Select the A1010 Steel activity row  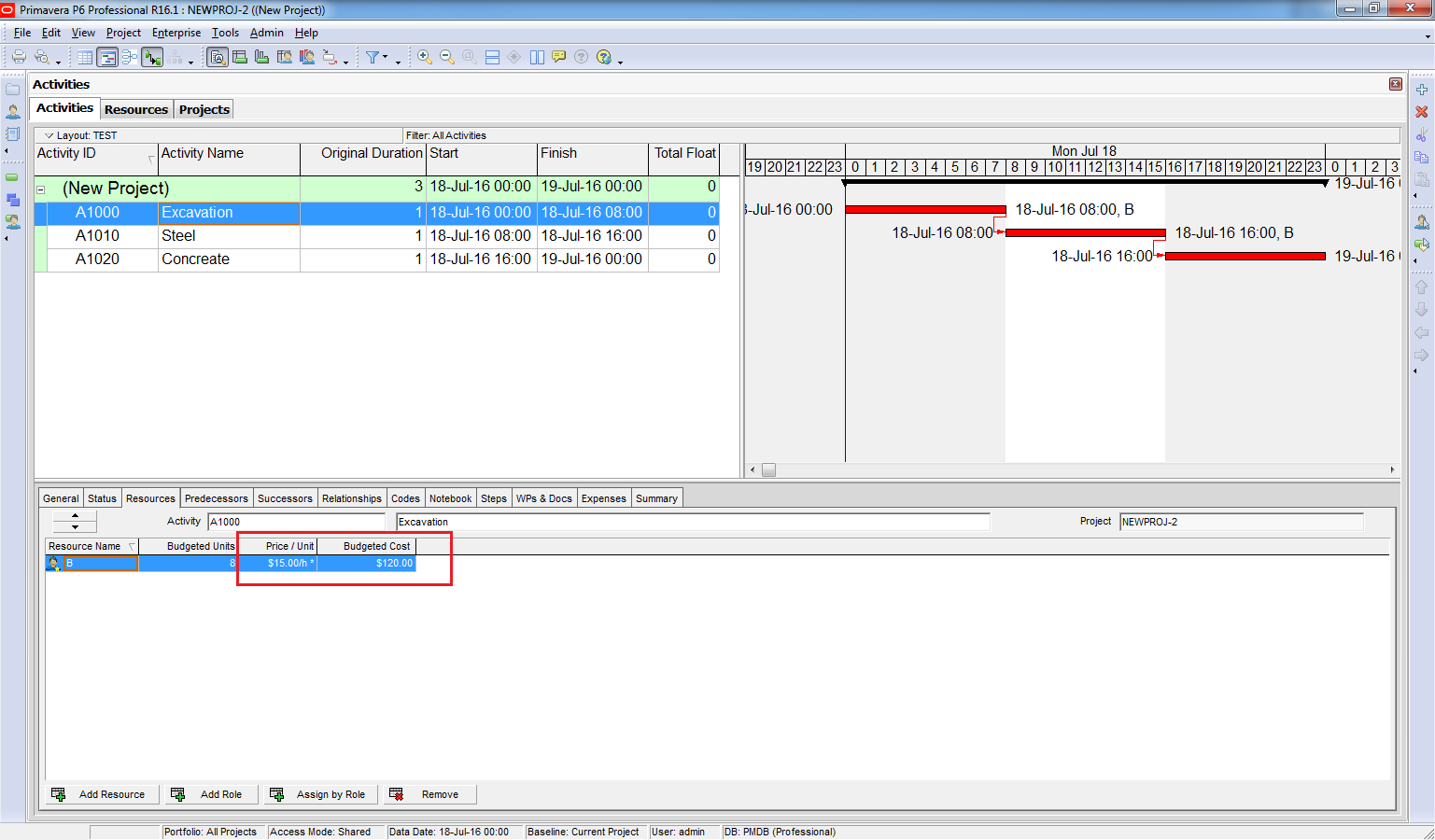tap(177, 236)
